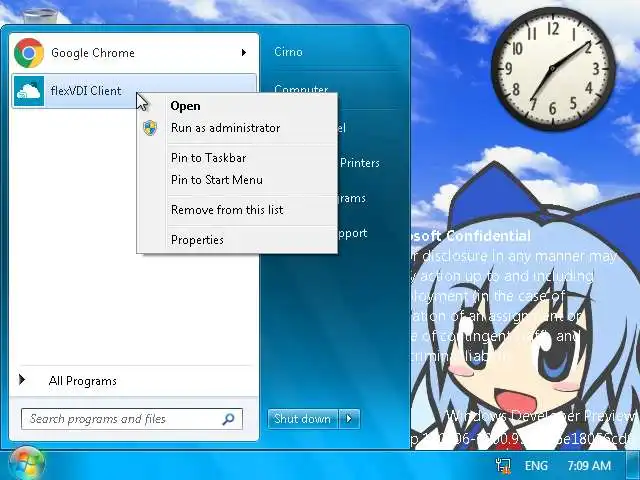
Task: Click the network tray icon
Action: pos(503,466)
